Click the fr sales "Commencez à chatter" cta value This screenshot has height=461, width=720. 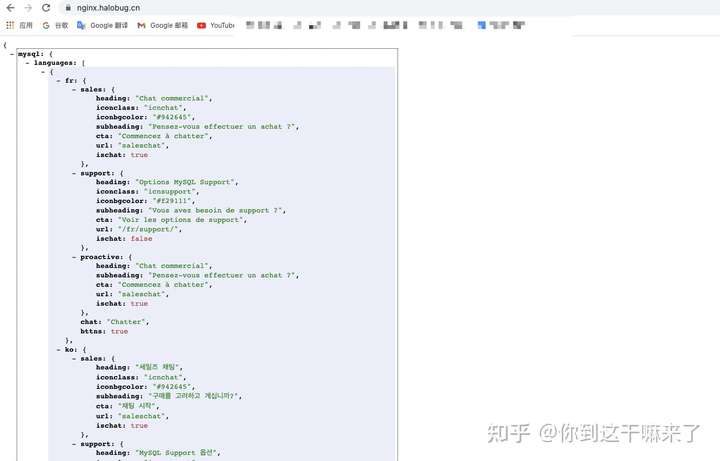click(x=164, y=136)
